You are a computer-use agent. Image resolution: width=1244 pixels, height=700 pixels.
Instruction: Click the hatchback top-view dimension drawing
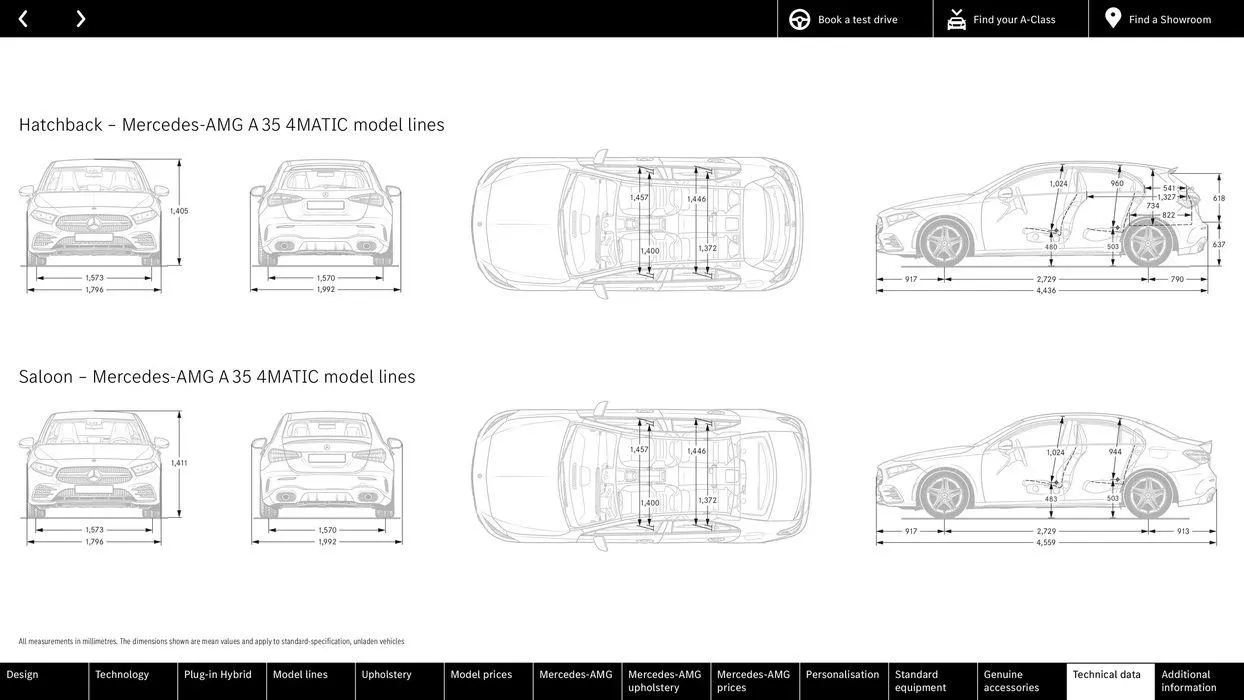click(637, 224)
